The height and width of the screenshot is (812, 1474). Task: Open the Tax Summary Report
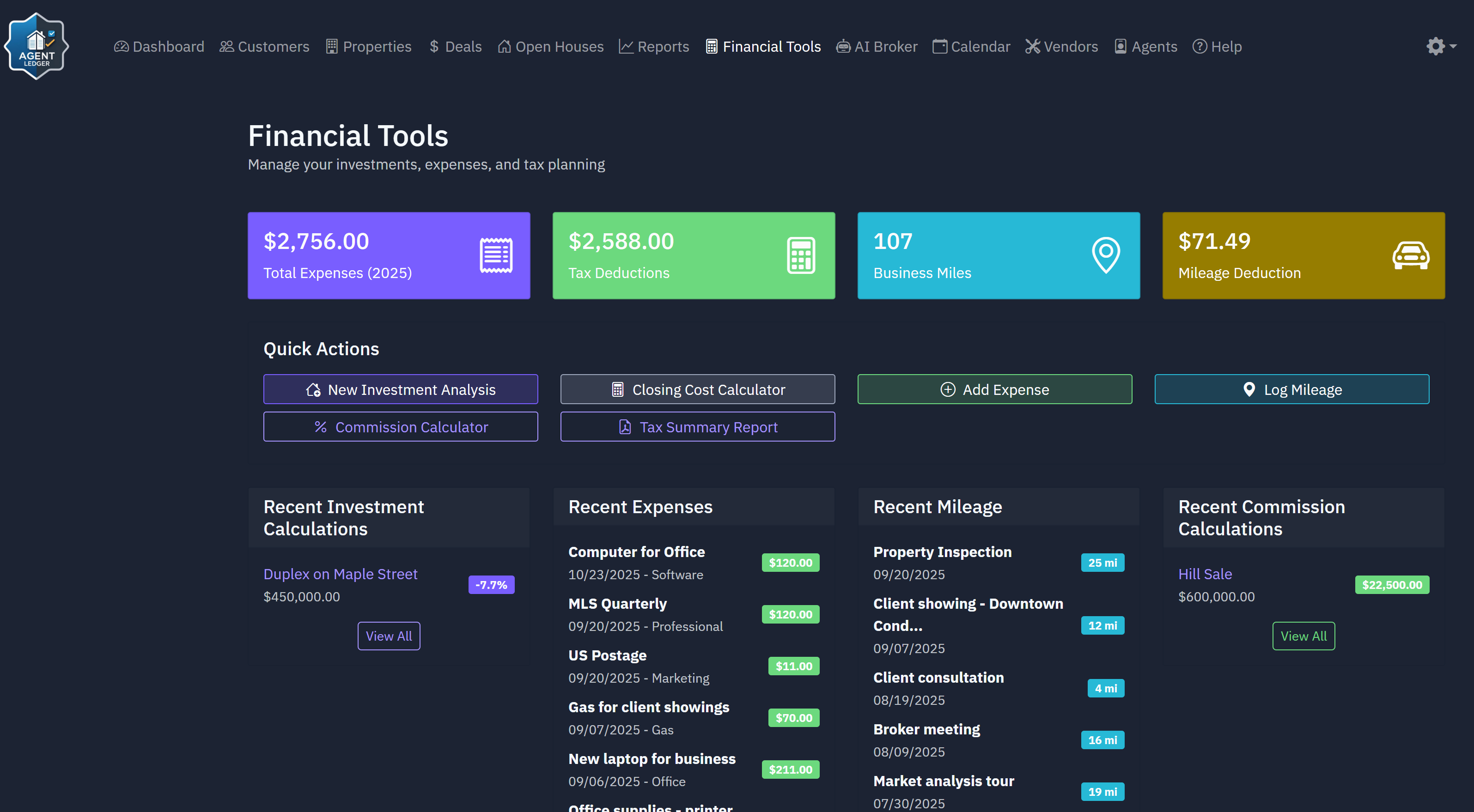(697, 427)
